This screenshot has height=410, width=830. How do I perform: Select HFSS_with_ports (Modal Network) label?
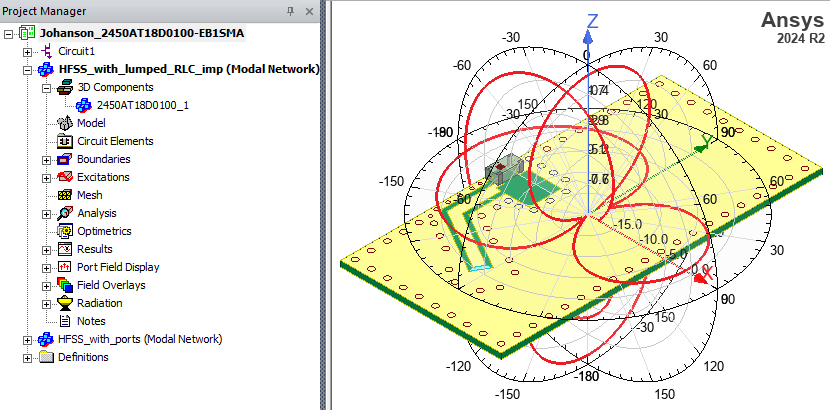point(140,339)
